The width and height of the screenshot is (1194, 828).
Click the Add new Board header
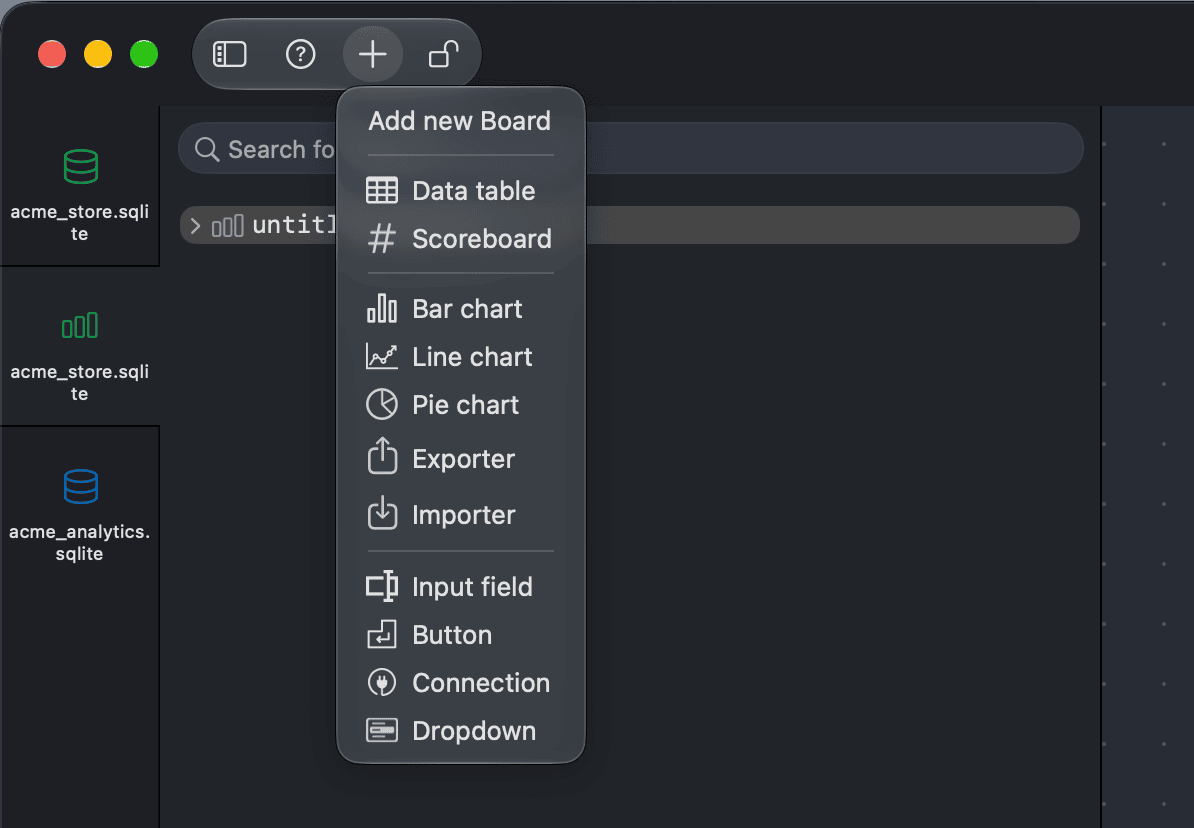tap(459, 120)
